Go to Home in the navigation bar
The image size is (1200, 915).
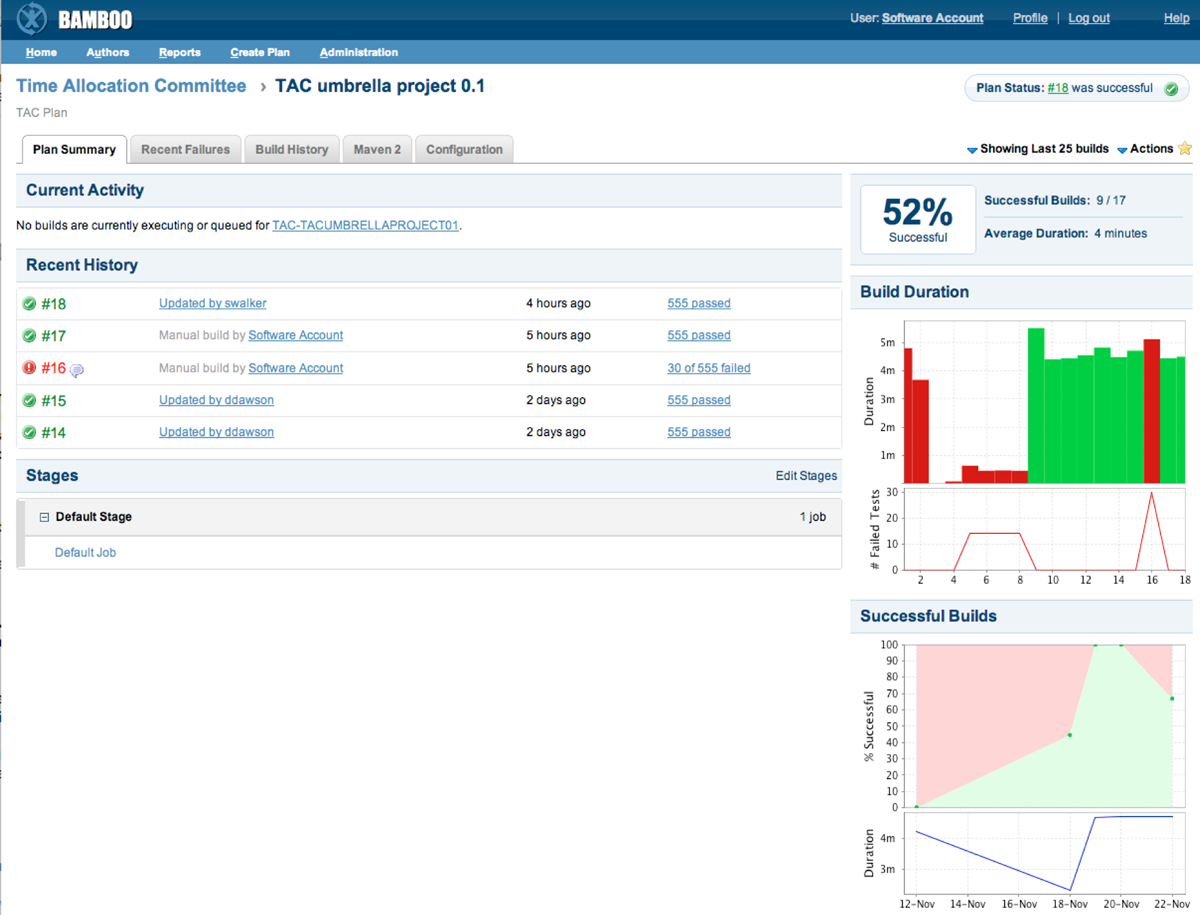41,52
